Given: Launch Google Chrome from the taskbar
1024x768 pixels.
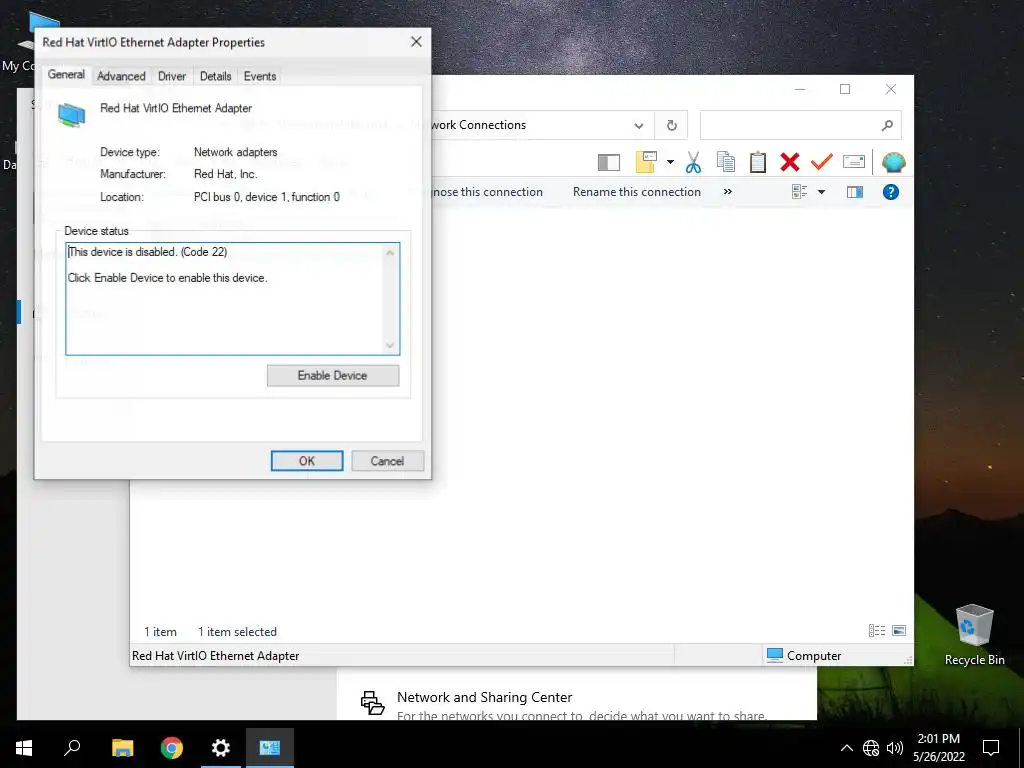Looking at the screenshot, I should click(172, 748).
